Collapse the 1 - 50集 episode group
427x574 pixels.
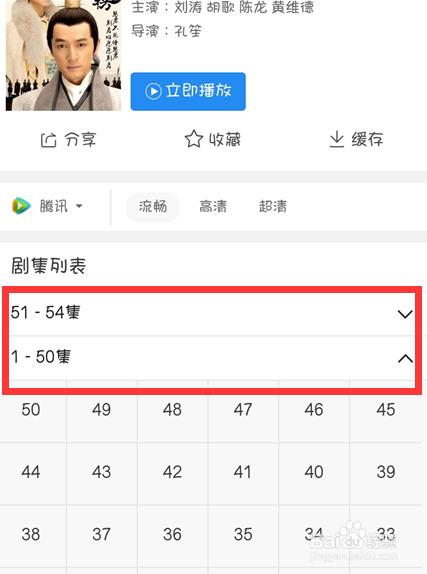tap(212, 358)
